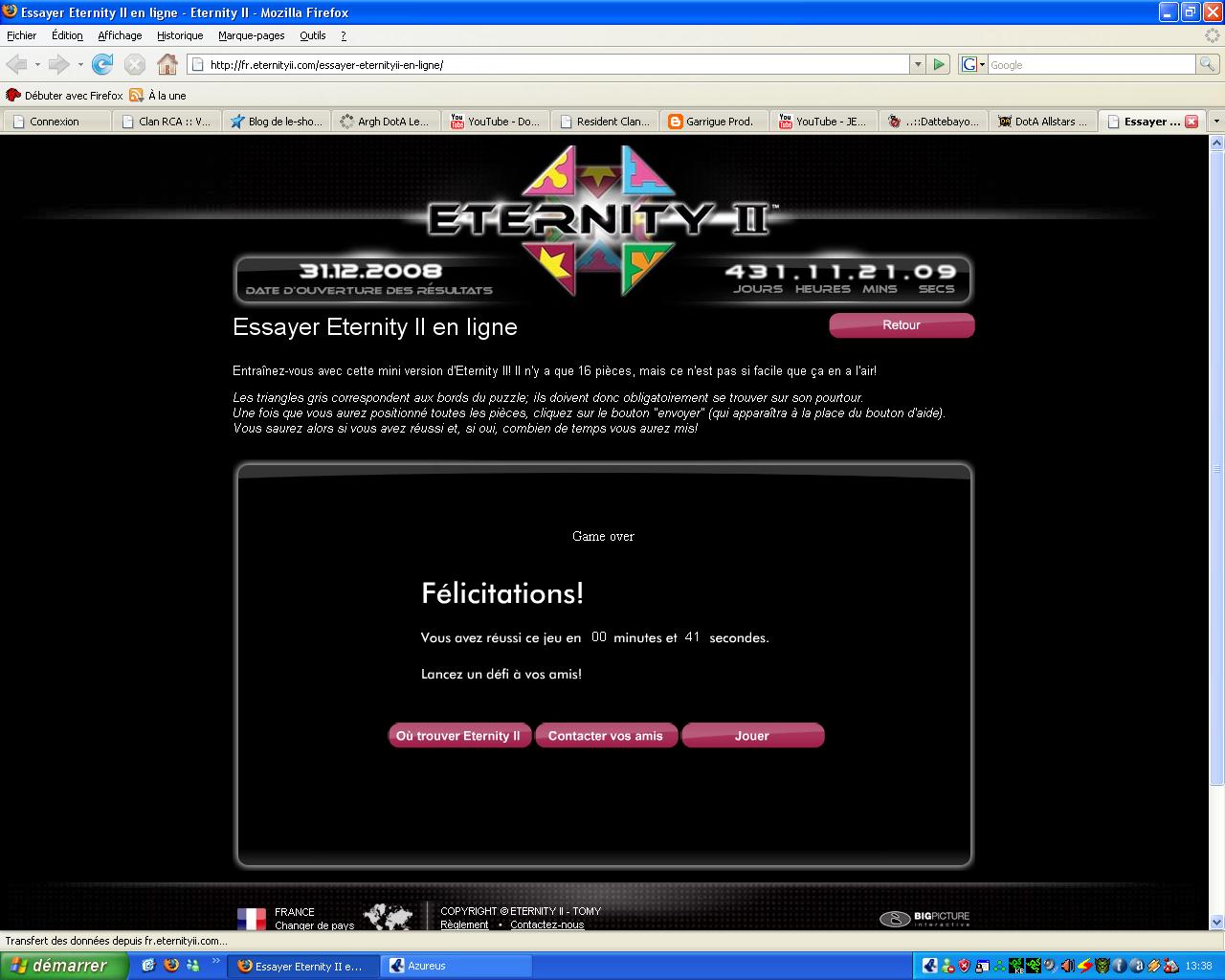Switch to the Blog de le-sho tab

[x=278, y=122]
